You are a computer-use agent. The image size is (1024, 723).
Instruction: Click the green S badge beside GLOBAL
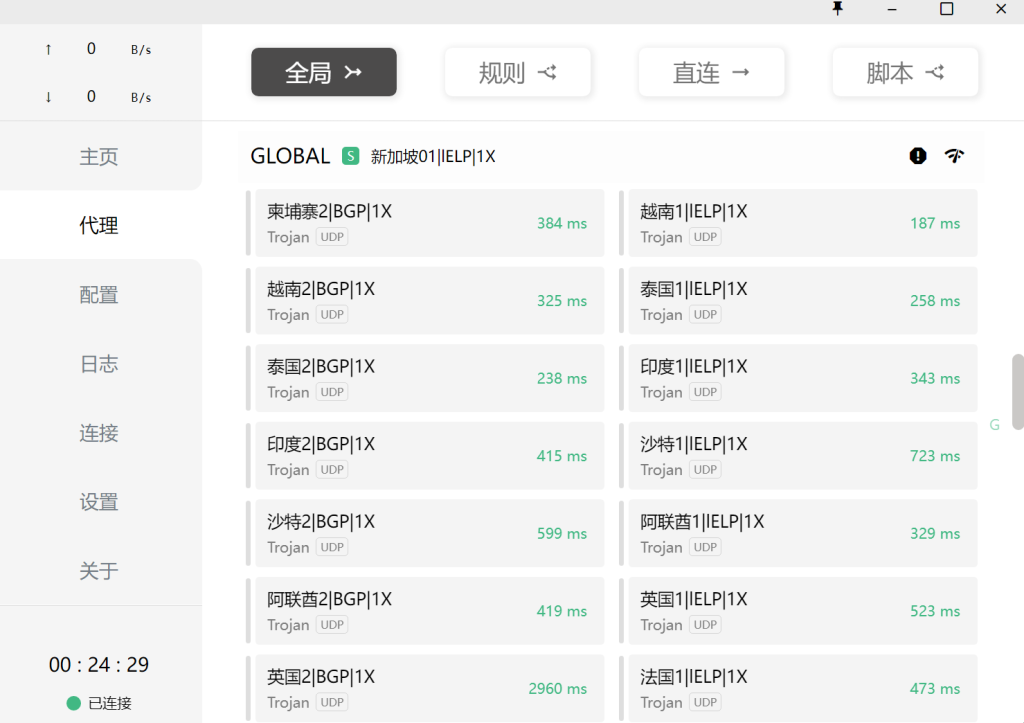tap(350, 156)
